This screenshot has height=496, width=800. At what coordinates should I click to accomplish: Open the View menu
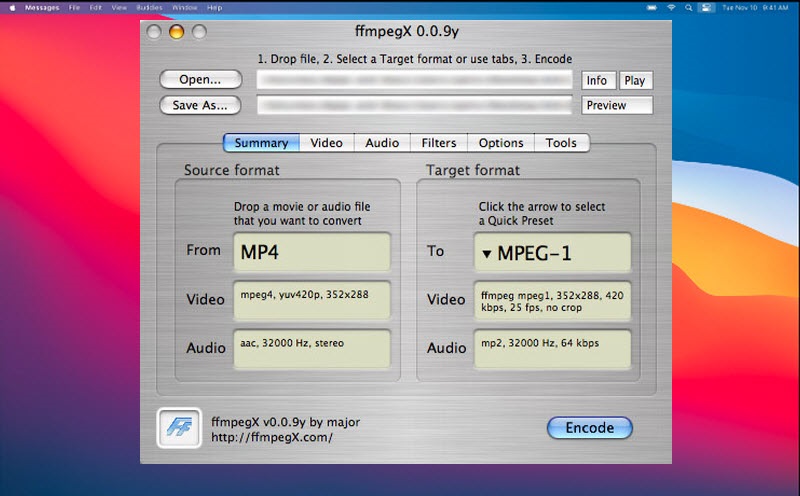click(119, 8)
